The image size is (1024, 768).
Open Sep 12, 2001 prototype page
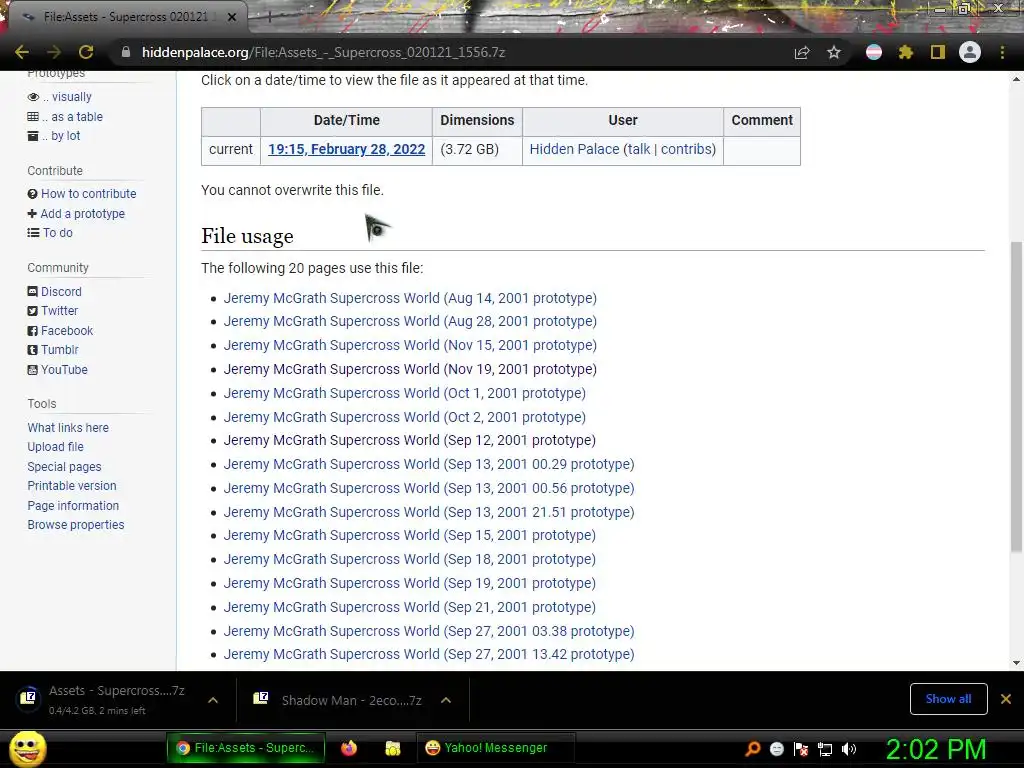point(409,440)
